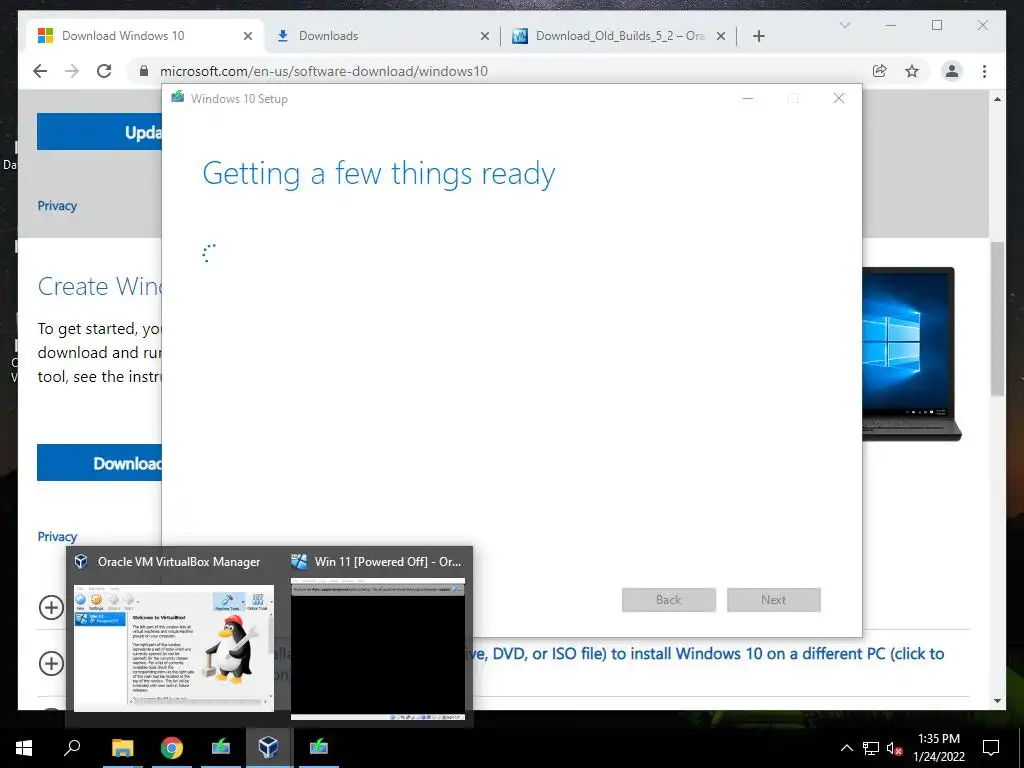The width and height of the screenshot is (1024, 768).
Task: Go forward in Chrome
Action: coord(72,71)
